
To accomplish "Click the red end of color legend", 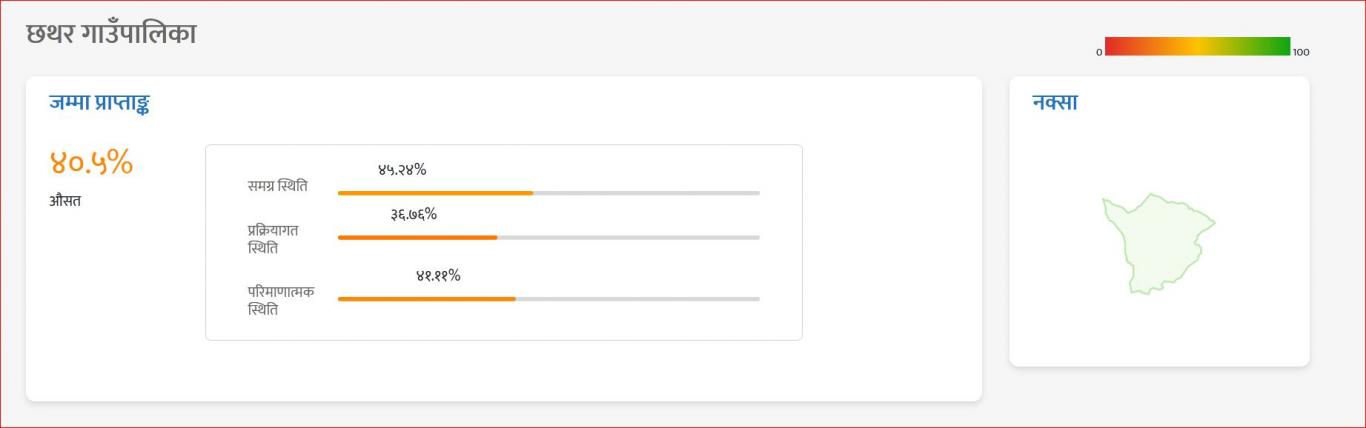I will click(1115, 46).
